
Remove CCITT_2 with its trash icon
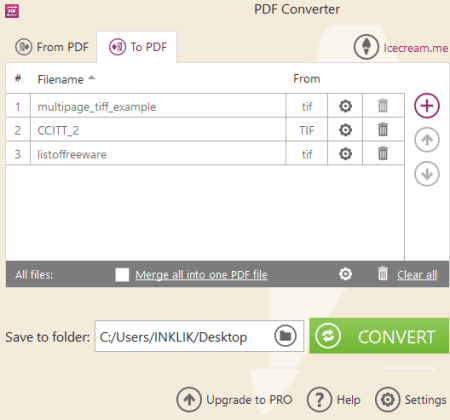[x=383, y=129]
